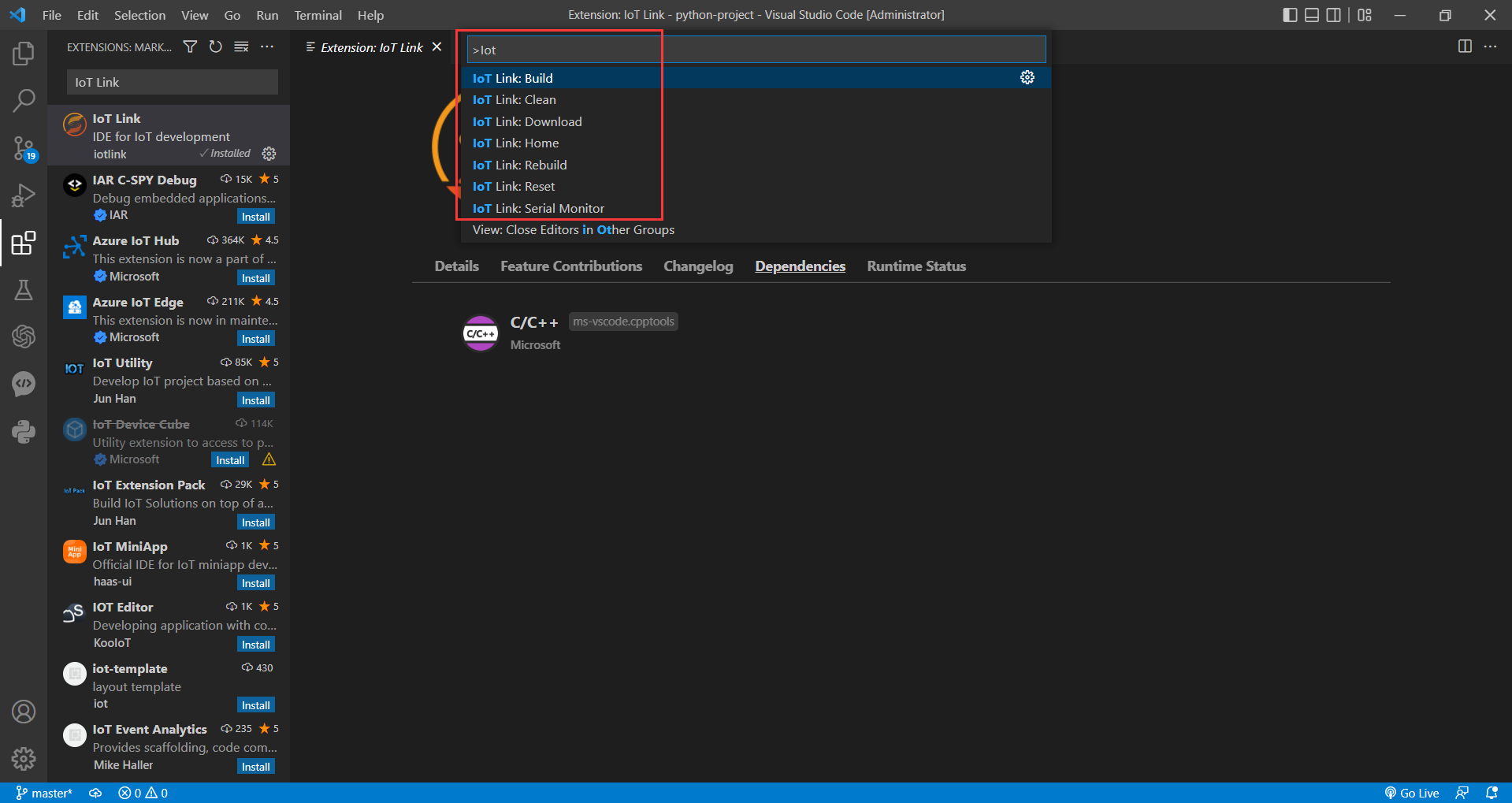Install the Azure IoT Edge extension
Viewport: 1512px width, 803px height.
(x=256, y=339)
